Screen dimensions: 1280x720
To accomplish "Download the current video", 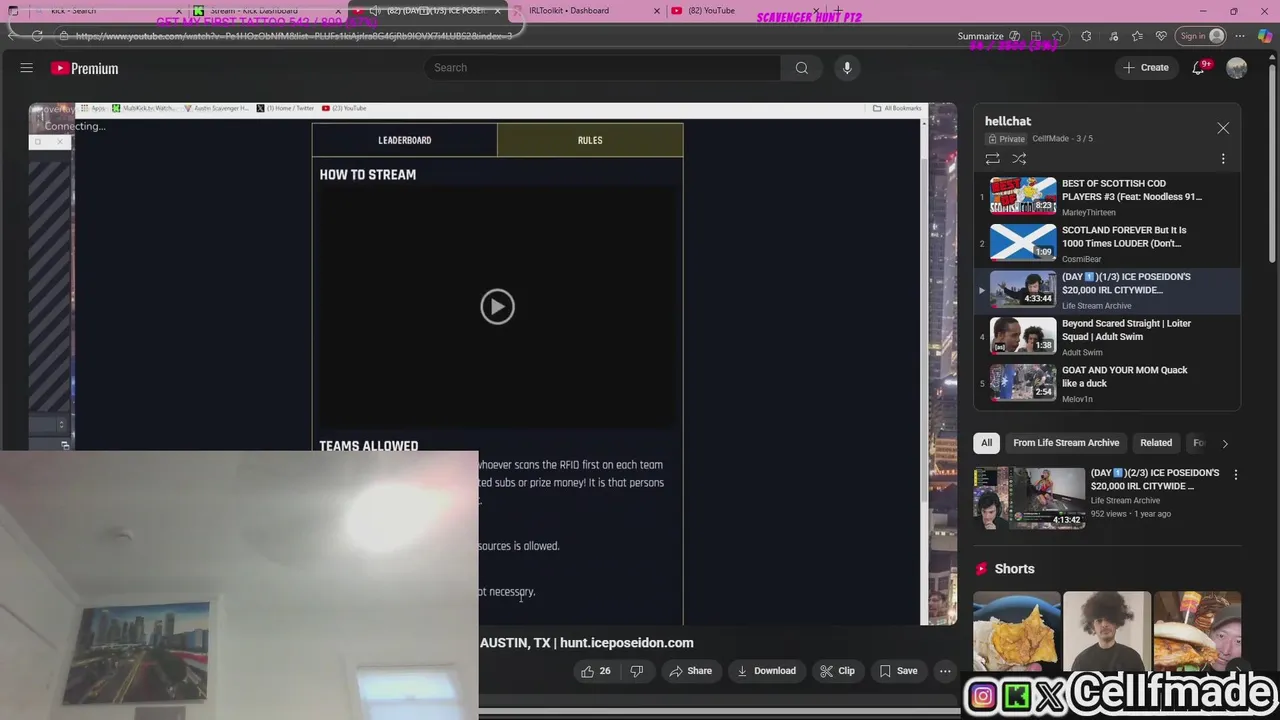I will point(766,671).
